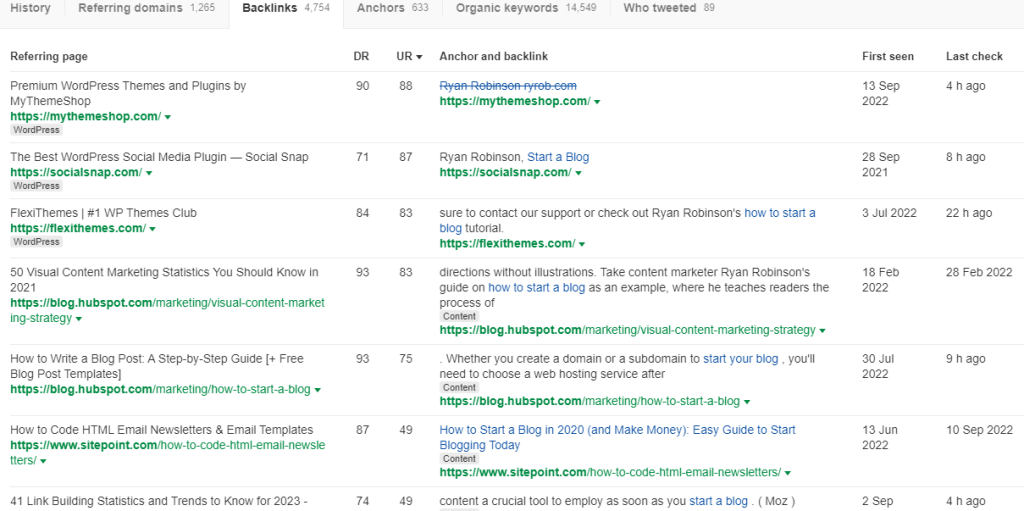Sort by First seen column header
The height and width of the screenshot is (511, 1024).
coord(888,57)
